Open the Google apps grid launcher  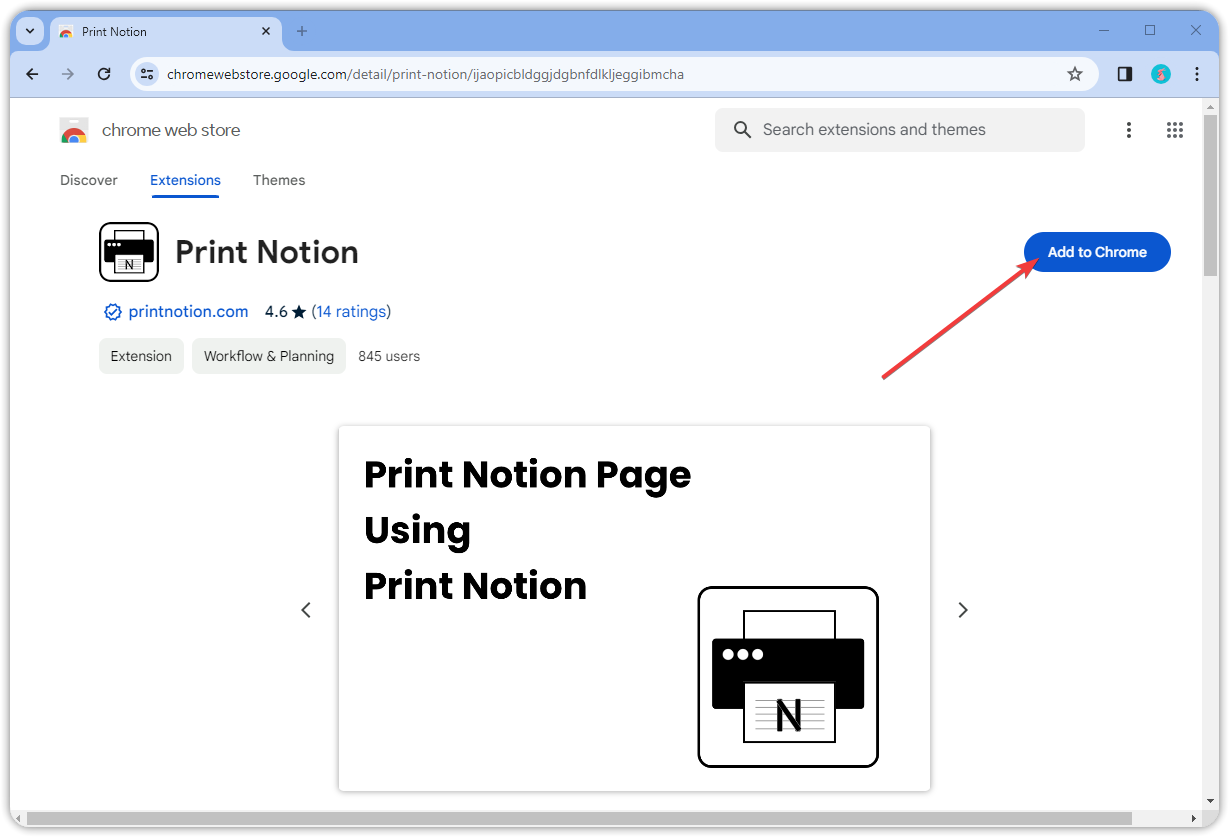(x=1175, y=130)
